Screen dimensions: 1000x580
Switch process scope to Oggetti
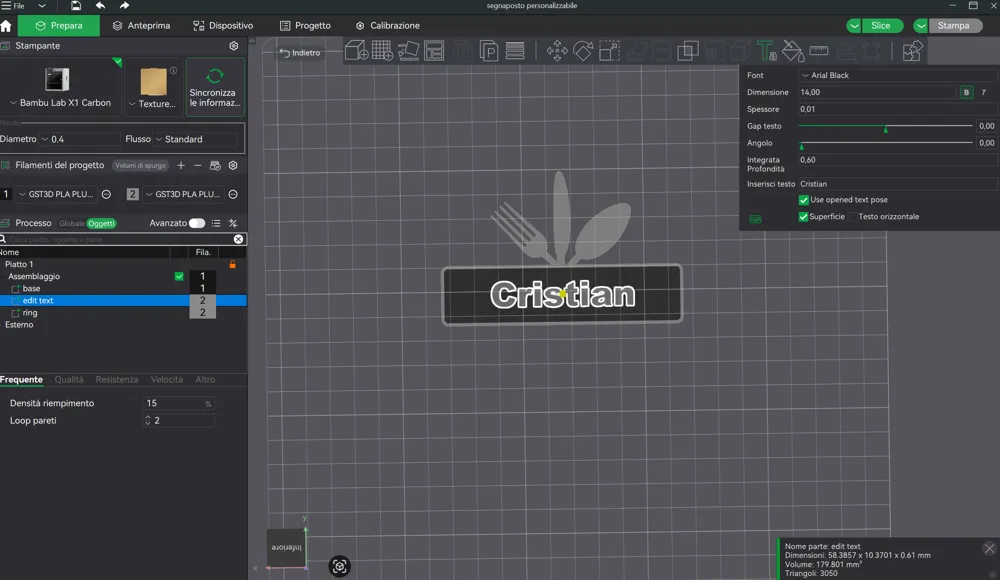point(101,223)
